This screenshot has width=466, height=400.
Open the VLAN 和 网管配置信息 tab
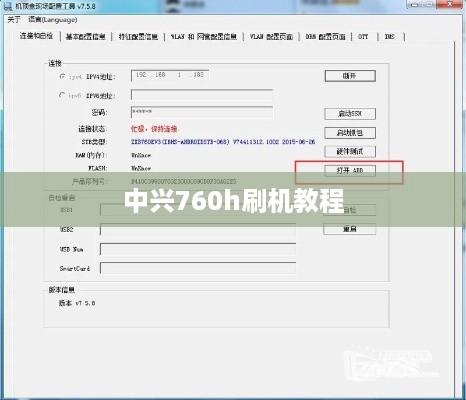click(x=204, y=37)
